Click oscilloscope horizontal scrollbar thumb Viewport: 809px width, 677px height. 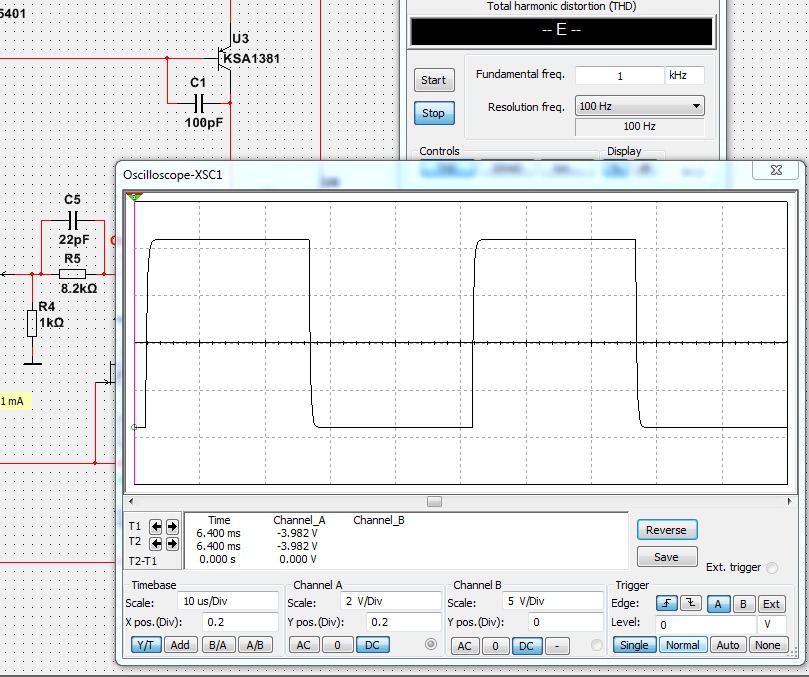[x=434, y=502]
